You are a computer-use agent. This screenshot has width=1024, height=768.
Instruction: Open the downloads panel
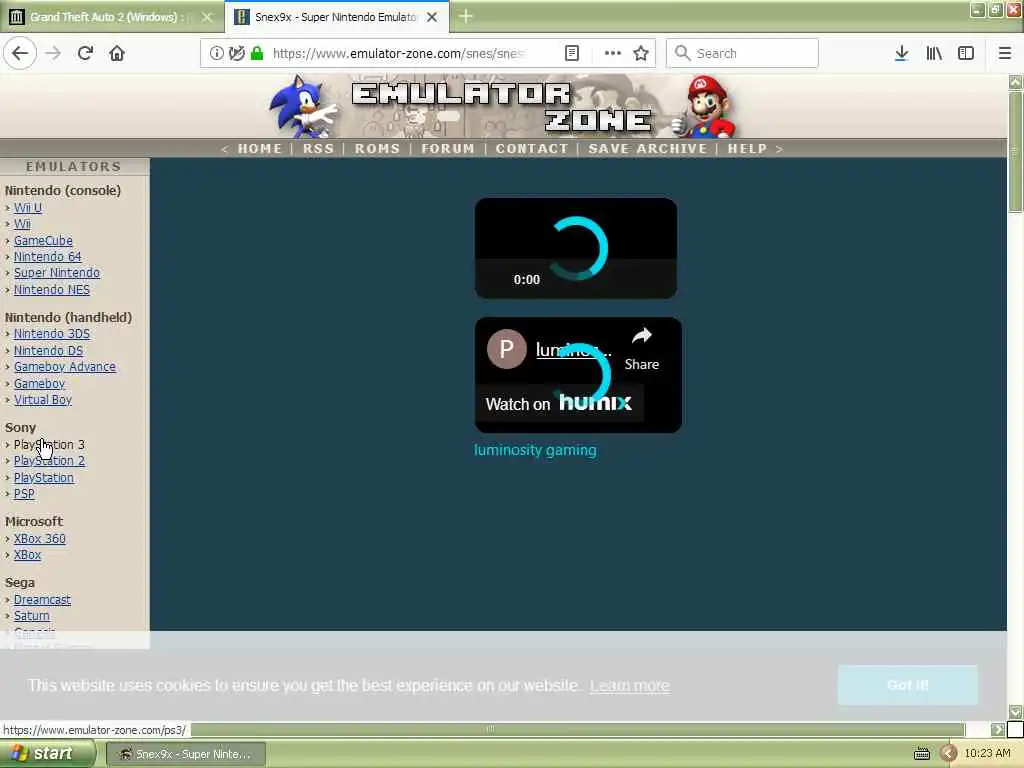[901, 53]
